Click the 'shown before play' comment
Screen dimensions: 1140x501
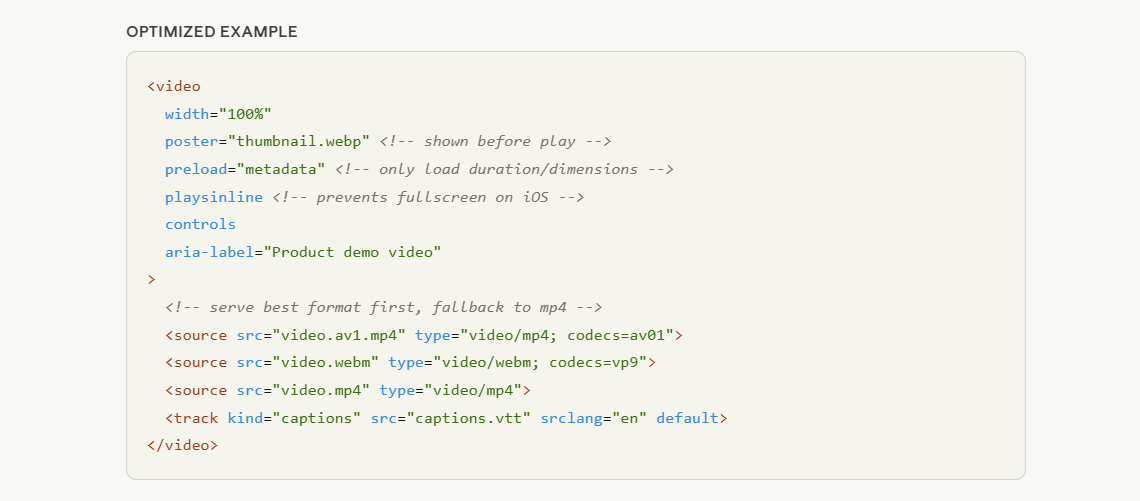[495, 142]
